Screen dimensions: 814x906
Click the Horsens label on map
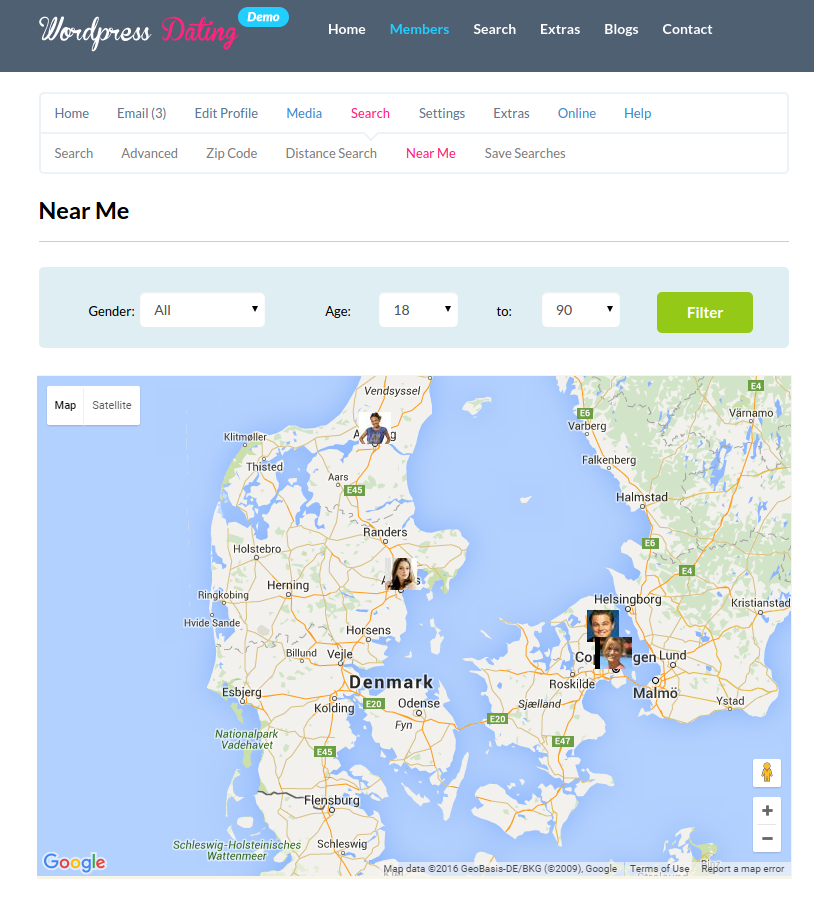[368, 630]
